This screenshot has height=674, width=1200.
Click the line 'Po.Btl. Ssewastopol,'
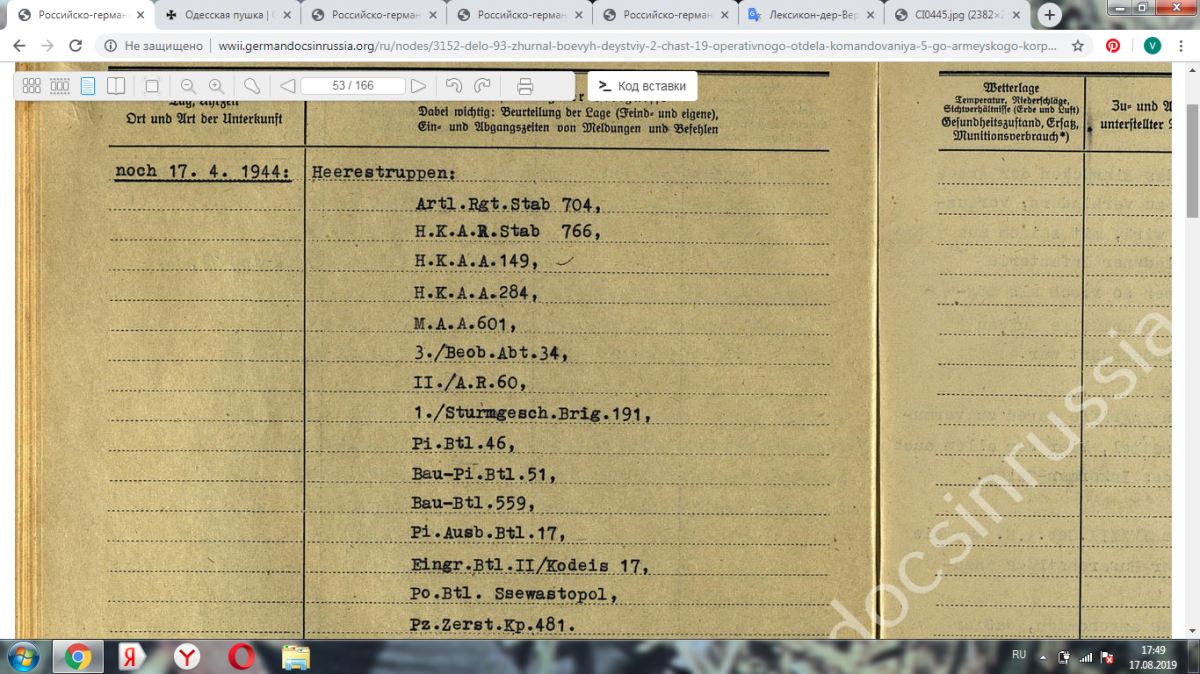pos(513,596)
